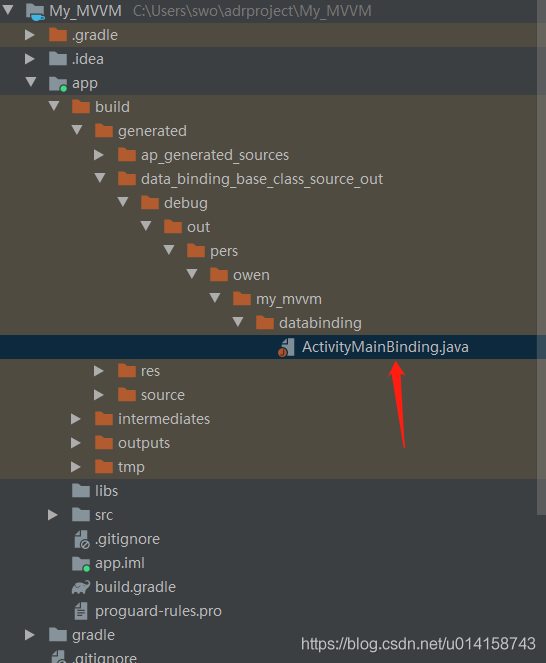The width and height of the screenshot is (546, 663).
Task: Expand the src folder arrow
Action: click(52, 515)
